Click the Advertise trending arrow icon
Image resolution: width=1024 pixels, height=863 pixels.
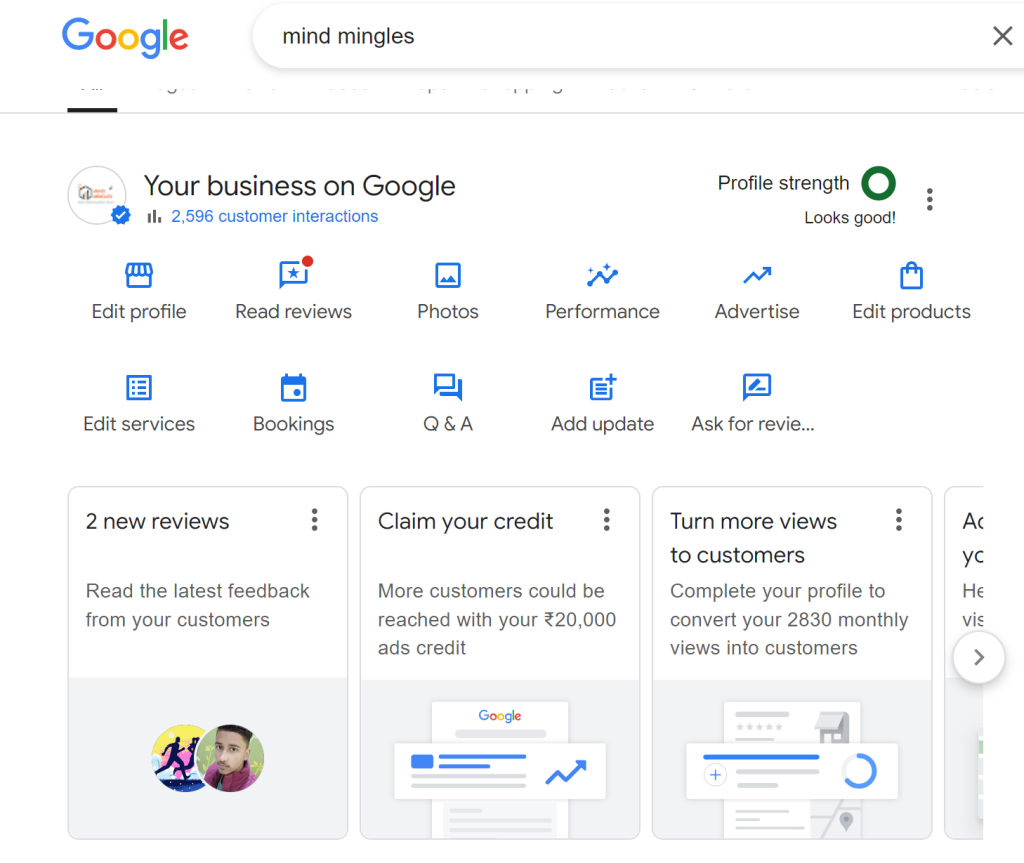coord(757,276)
